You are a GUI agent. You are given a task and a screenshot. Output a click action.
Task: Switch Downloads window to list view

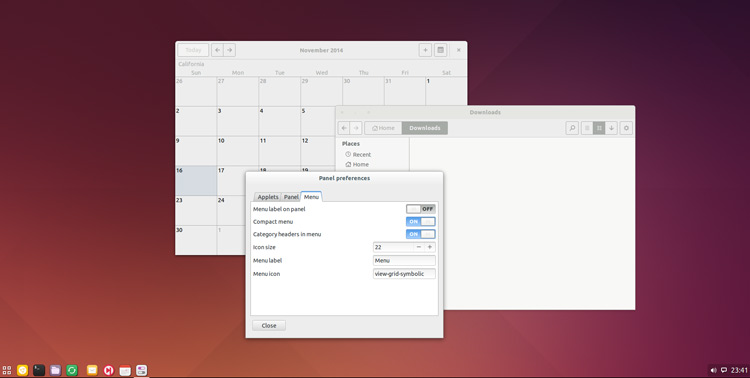[587, 128]
